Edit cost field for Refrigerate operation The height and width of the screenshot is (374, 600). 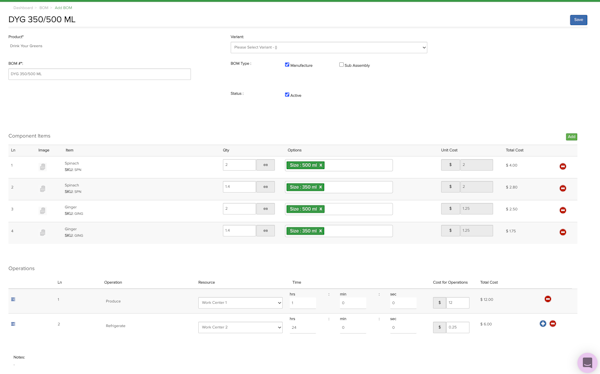[x=458, y=327]
